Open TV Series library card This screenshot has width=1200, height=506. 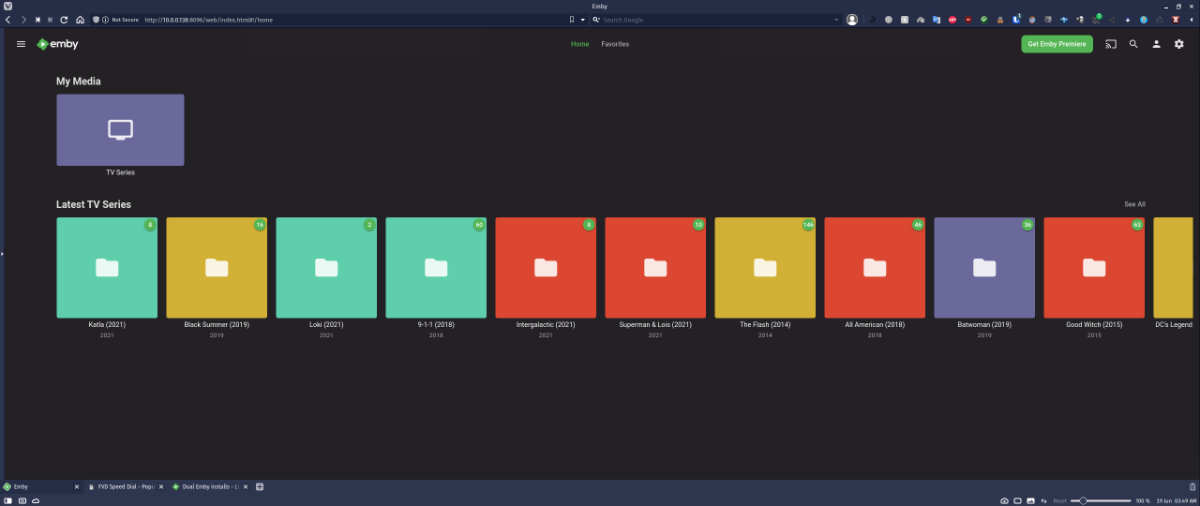(120, 130)
